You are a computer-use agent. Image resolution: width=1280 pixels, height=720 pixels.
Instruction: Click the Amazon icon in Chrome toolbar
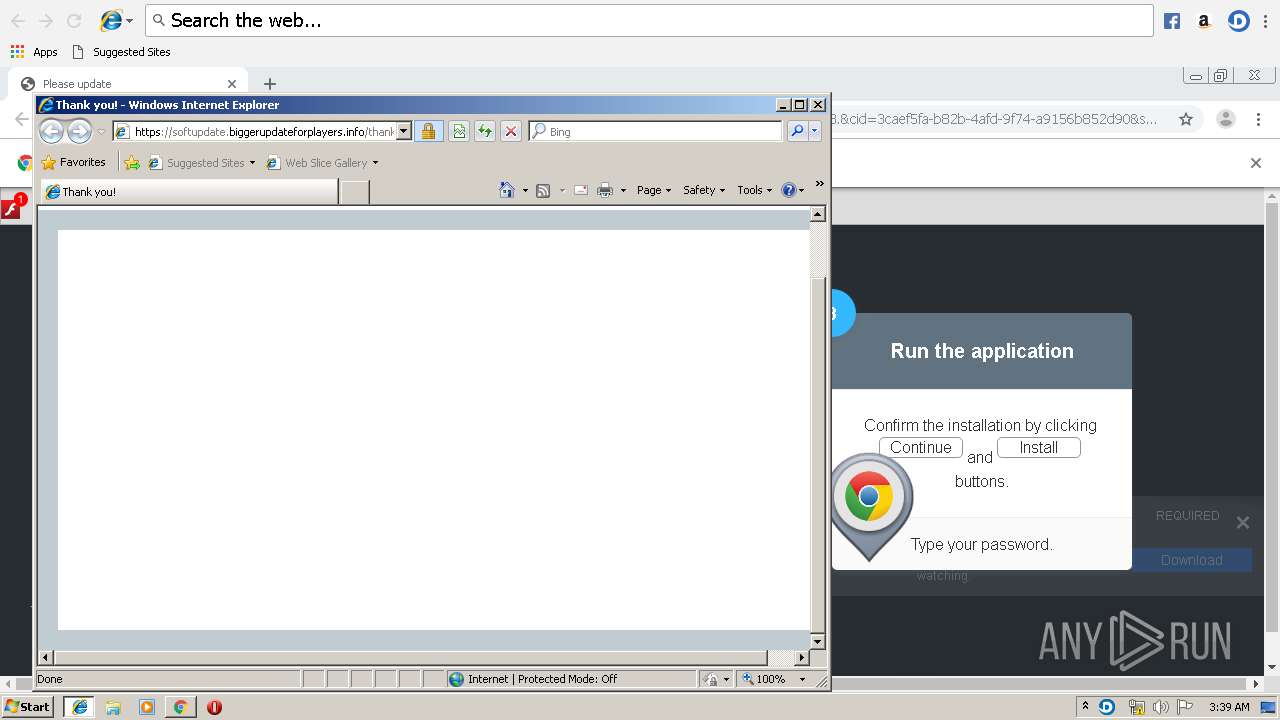coord(1204,21)
